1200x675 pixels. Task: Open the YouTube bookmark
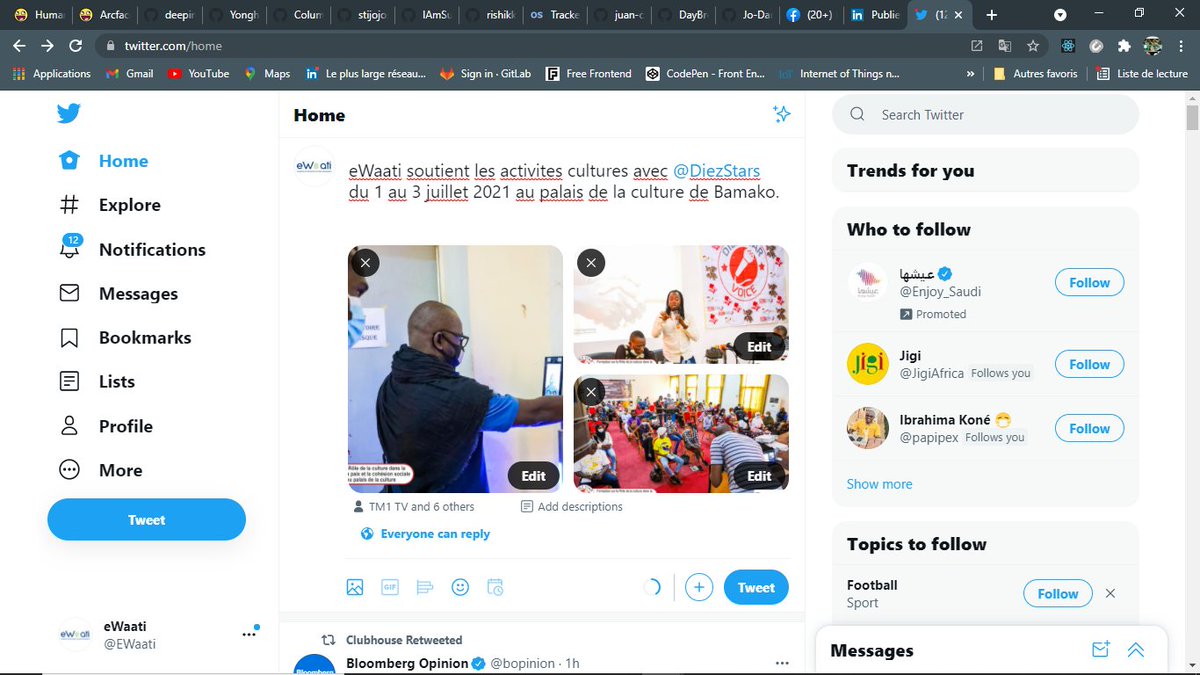tap(199, 73)
